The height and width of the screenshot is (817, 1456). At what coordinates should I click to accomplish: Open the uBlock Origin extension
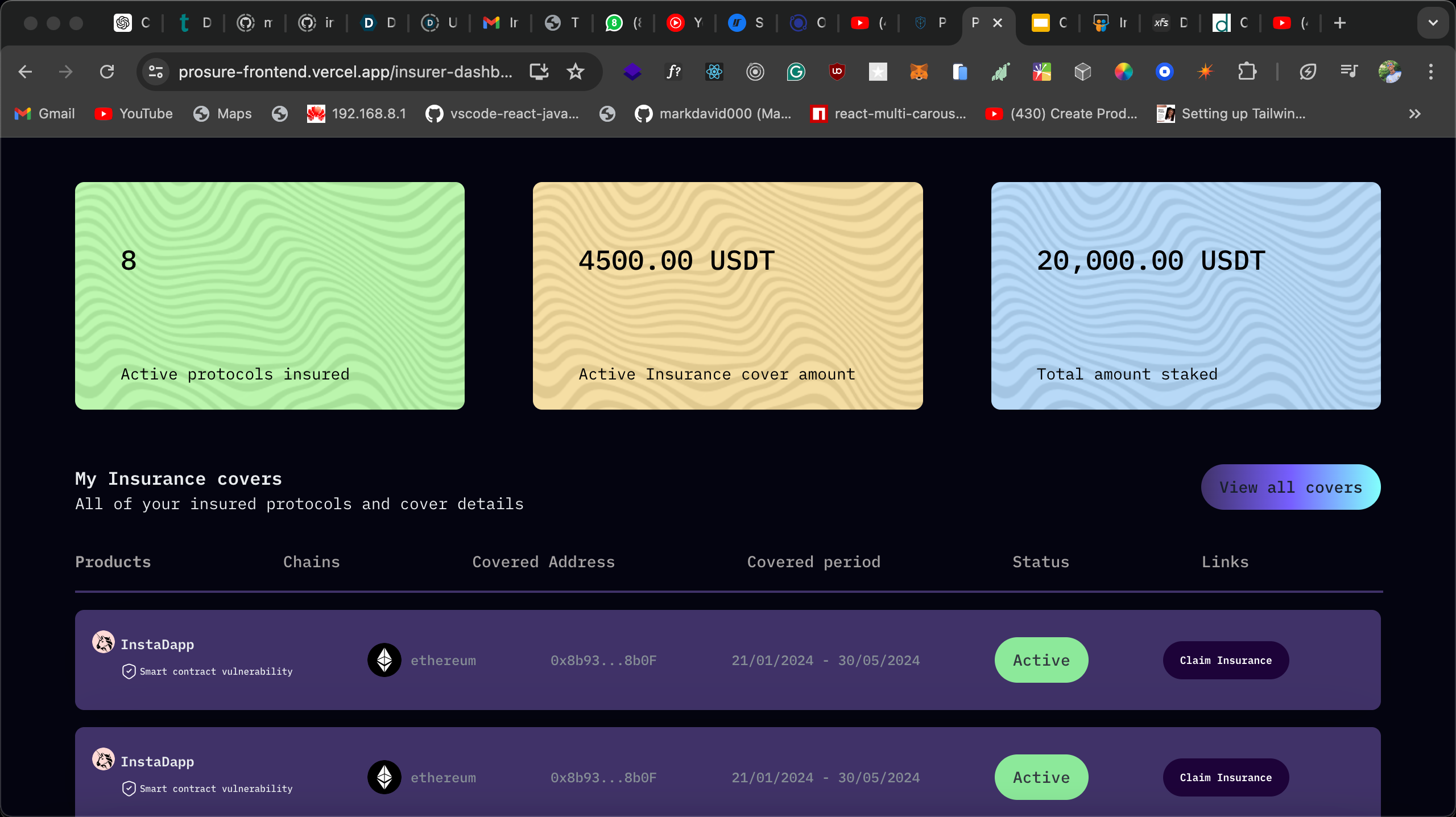tap(837, 72)
